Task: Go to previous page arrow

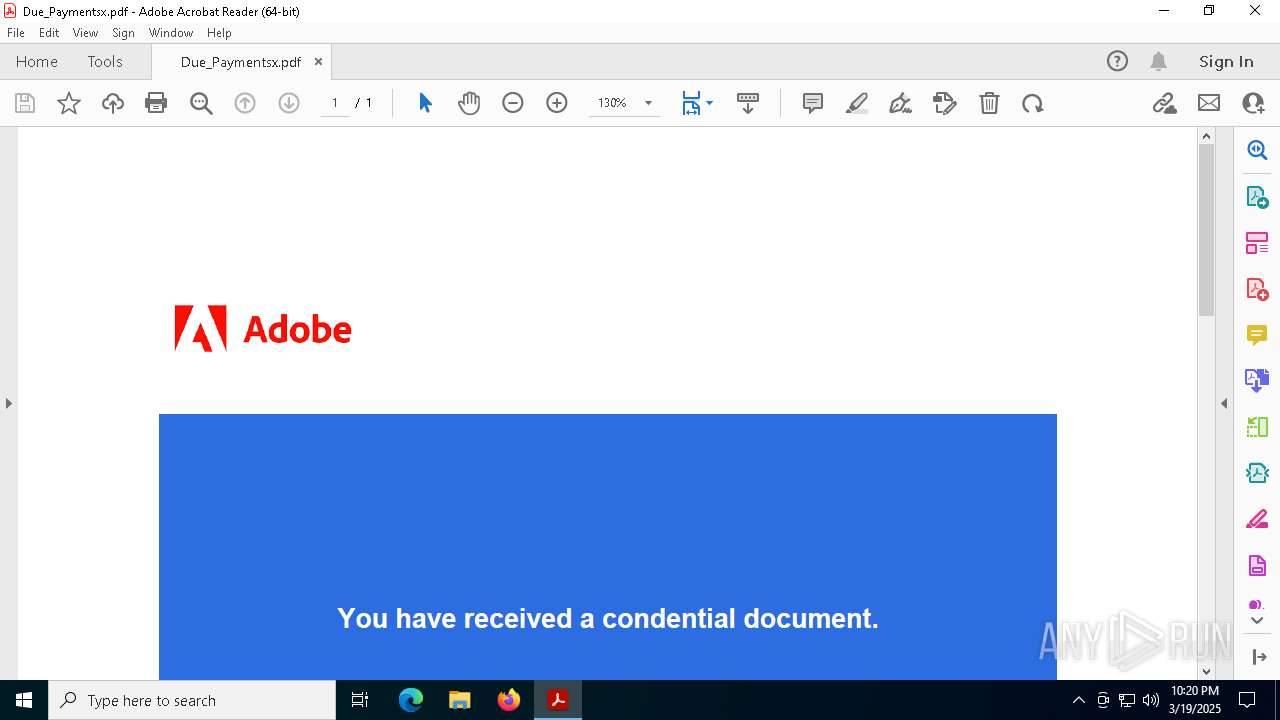Action: click(x=245, y=103)
